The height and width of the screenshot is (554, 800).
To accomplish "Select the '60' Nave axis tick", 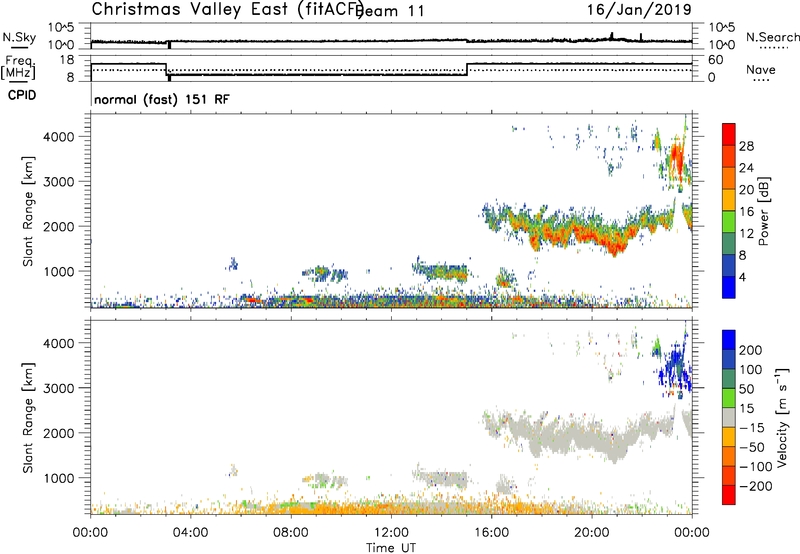I will pyautogui.click(x=716, y=60).
